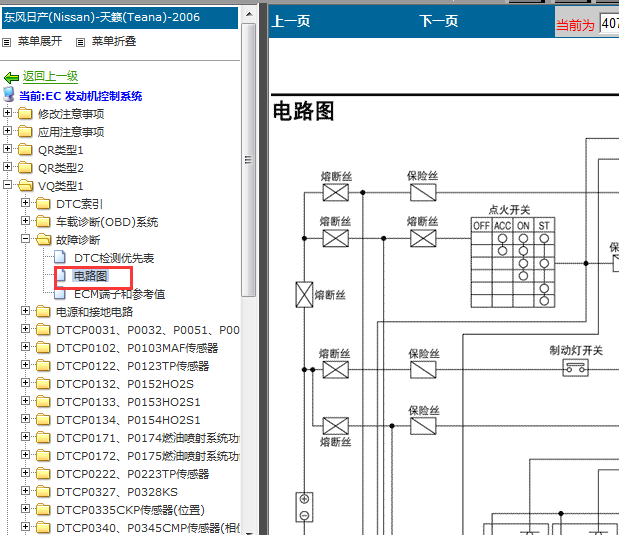Expand the QR类型2 node
This screenshot has width=619, height=535.
(7, 167)
